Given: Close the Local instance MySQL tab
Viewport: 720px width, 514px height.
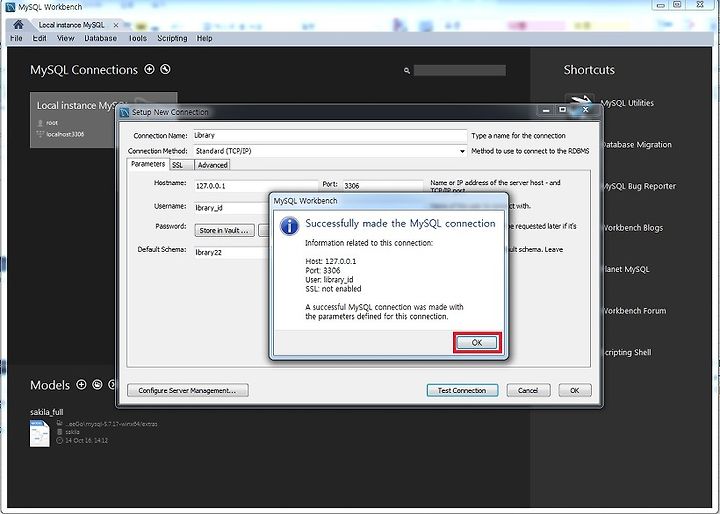Looking at the screenshot, I should click(116, 25).
